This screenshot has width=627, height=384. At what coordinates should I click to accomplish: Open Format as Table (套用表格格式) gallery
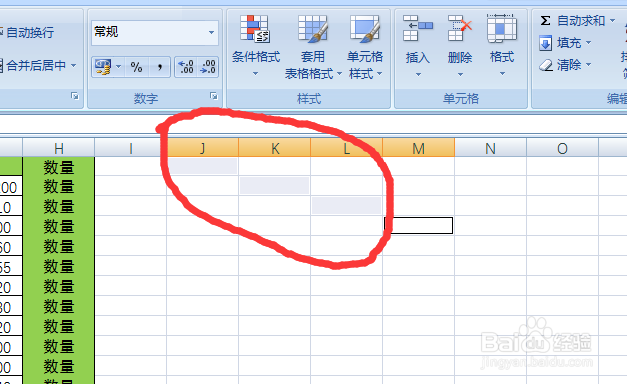[313, 46]
